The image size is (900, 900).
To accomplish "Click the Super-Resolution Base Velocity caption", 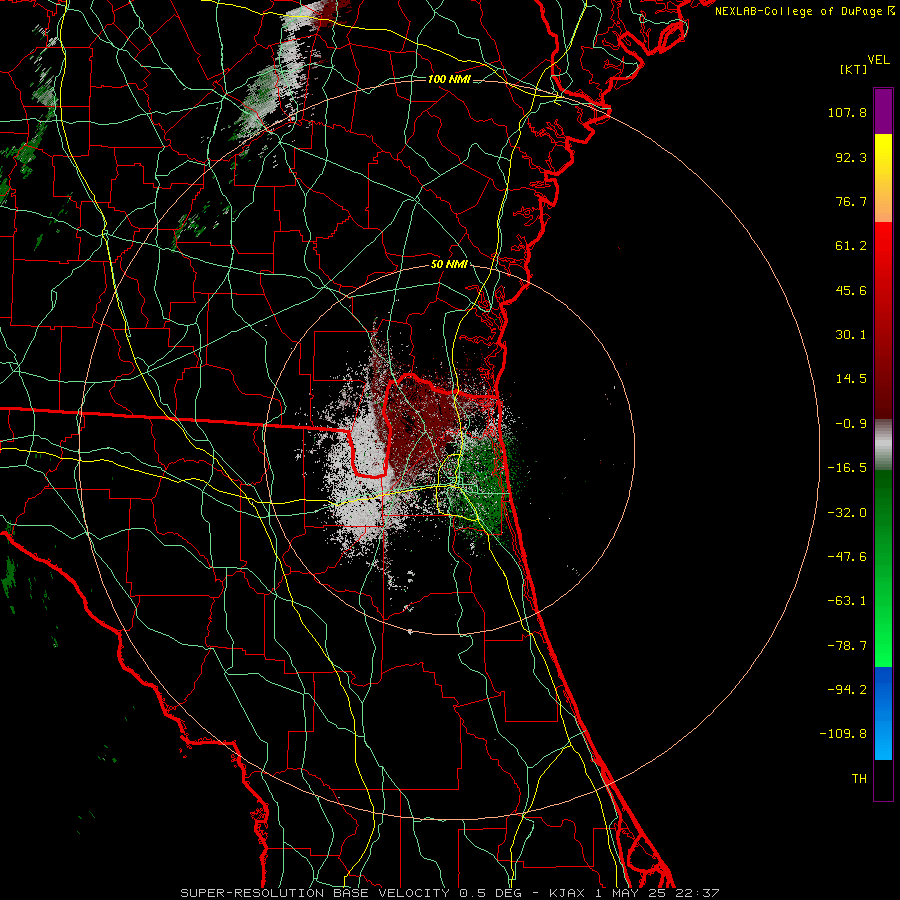I will coord(449,893).
